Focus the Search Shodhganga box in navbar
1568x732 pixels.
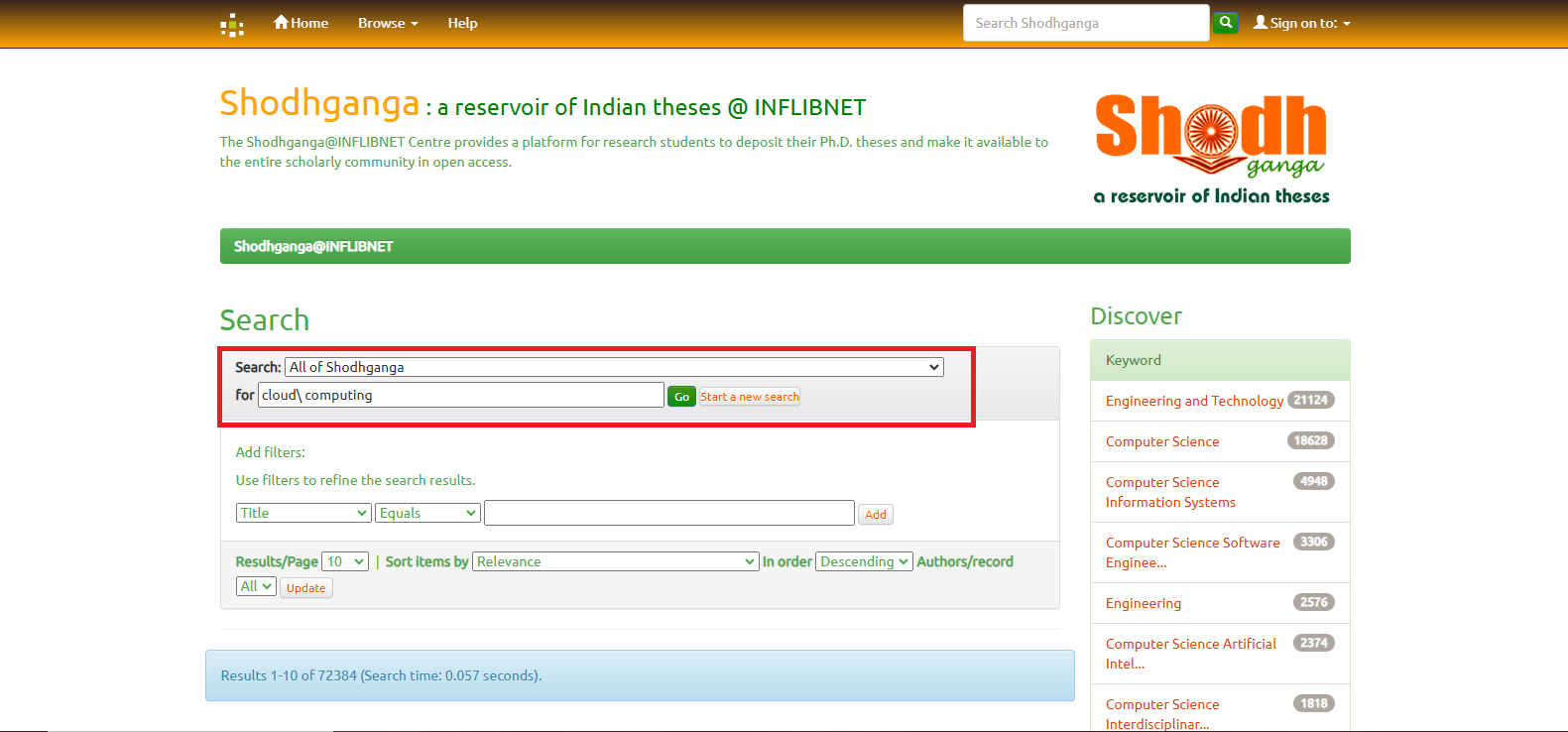coord(1085,23)
